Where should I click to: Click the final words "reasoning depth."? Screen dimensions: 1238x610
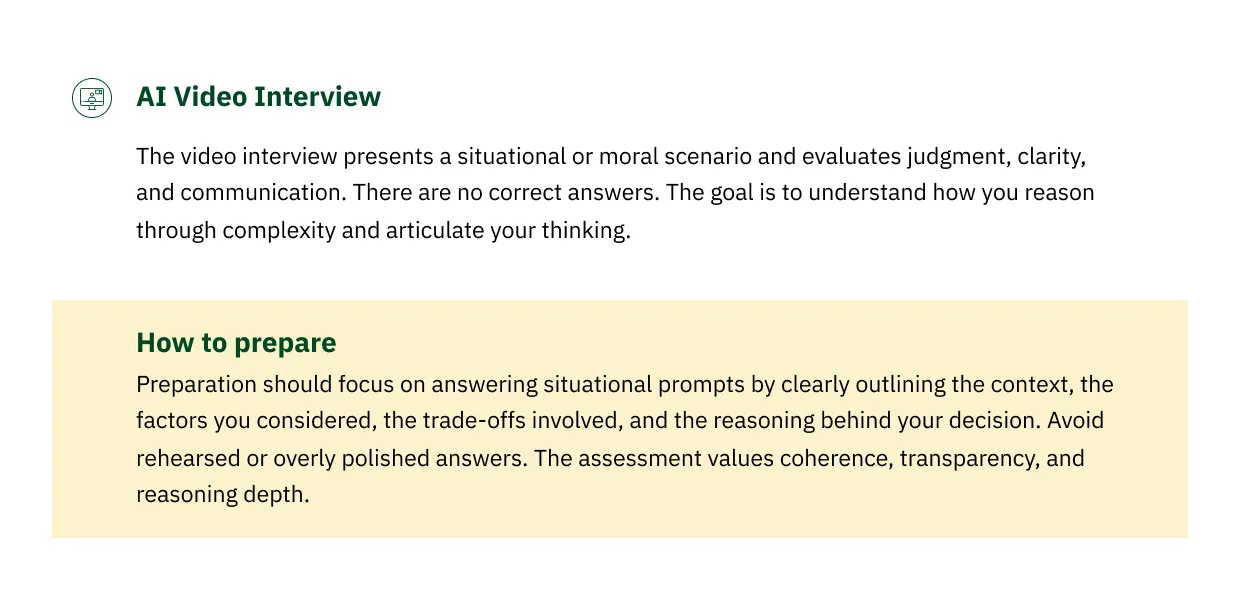click(222, 495)
